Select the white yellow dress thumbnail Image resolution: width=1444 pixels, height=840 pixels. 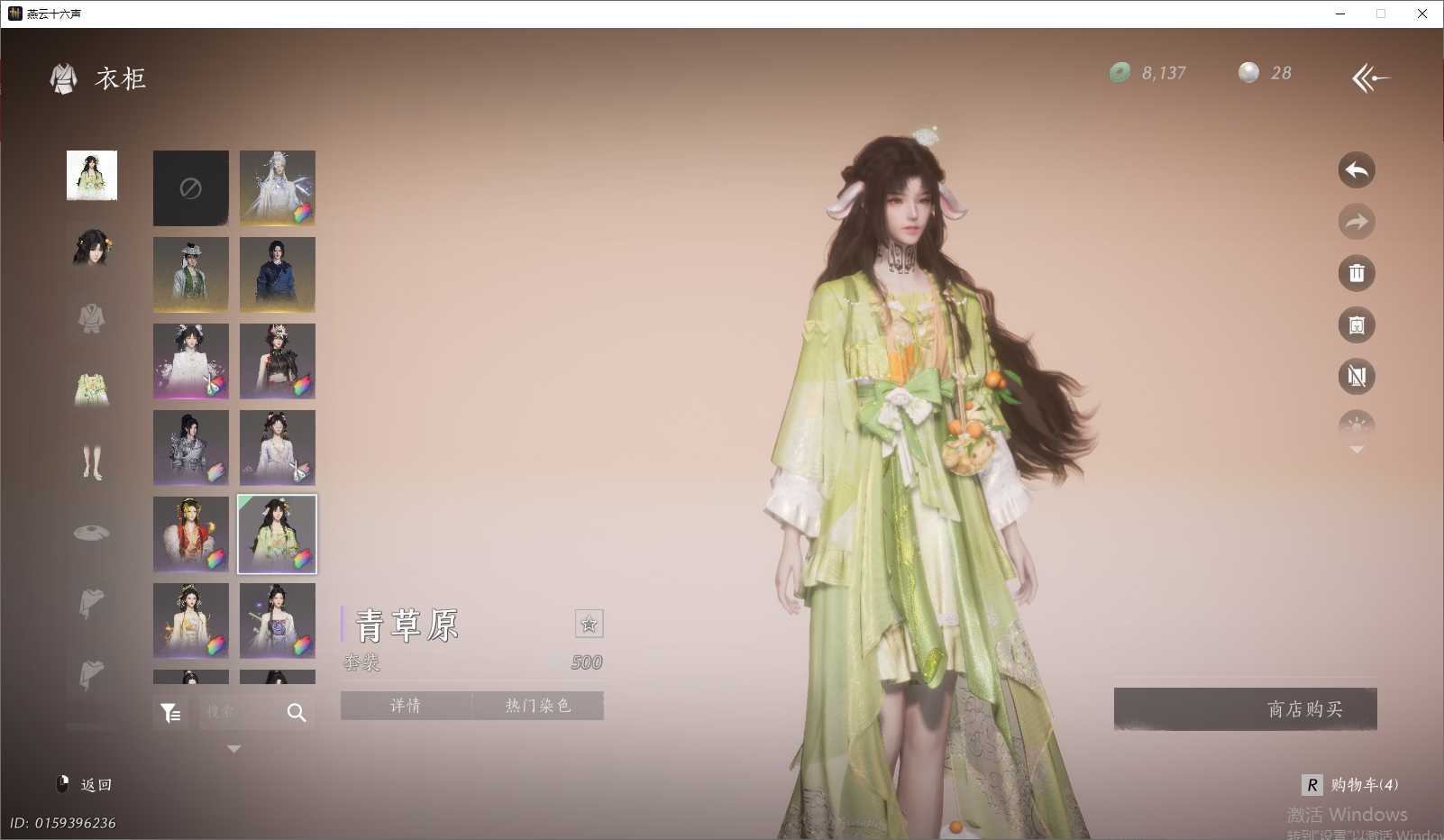pos(191,621)
